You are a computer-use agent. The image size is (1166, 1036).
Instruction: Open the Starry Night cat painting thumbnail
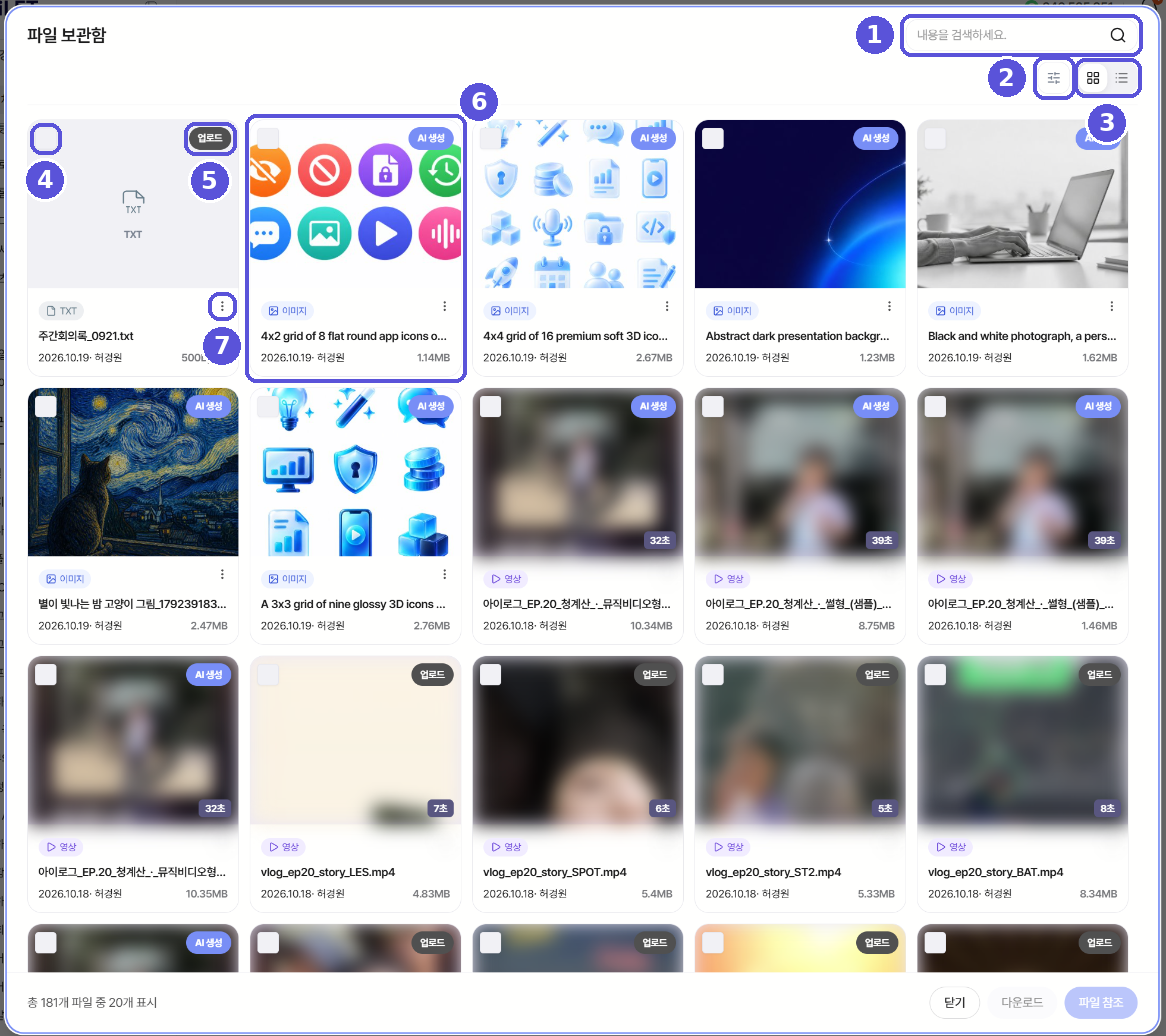[133, 472]
